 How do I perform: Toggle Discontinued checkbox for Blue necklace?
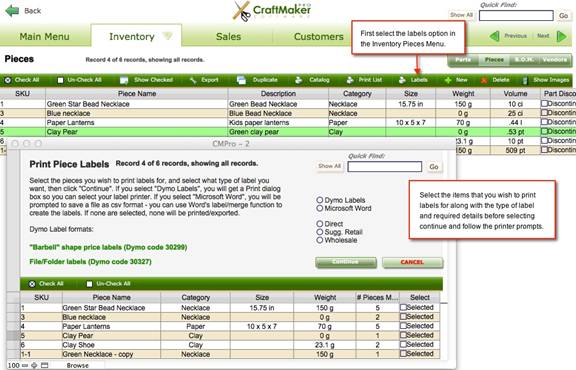point(544,113)
